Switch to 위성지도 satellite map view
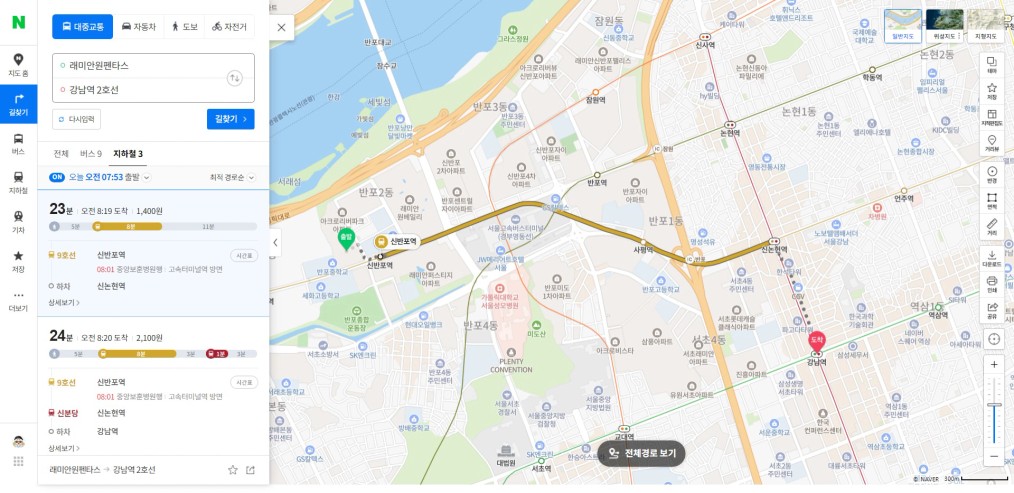1014x493 pixels. 944,26
